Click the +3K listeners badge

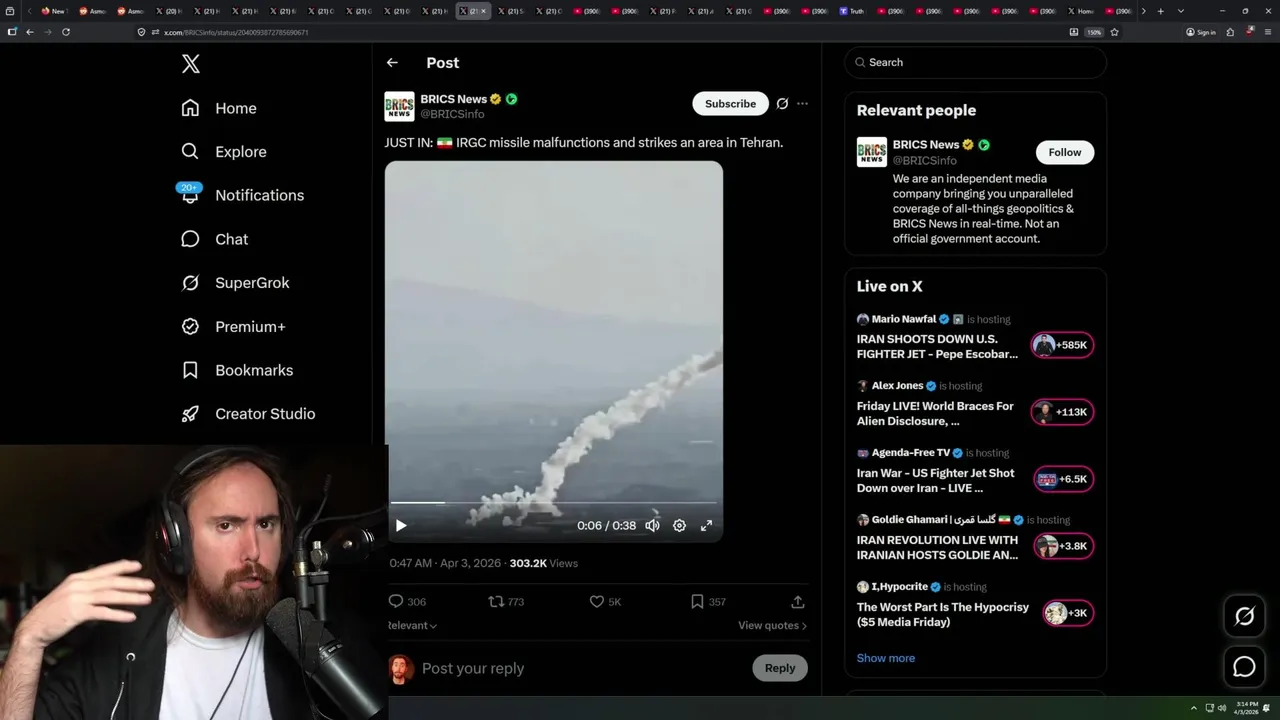[x=1068, y=613]
